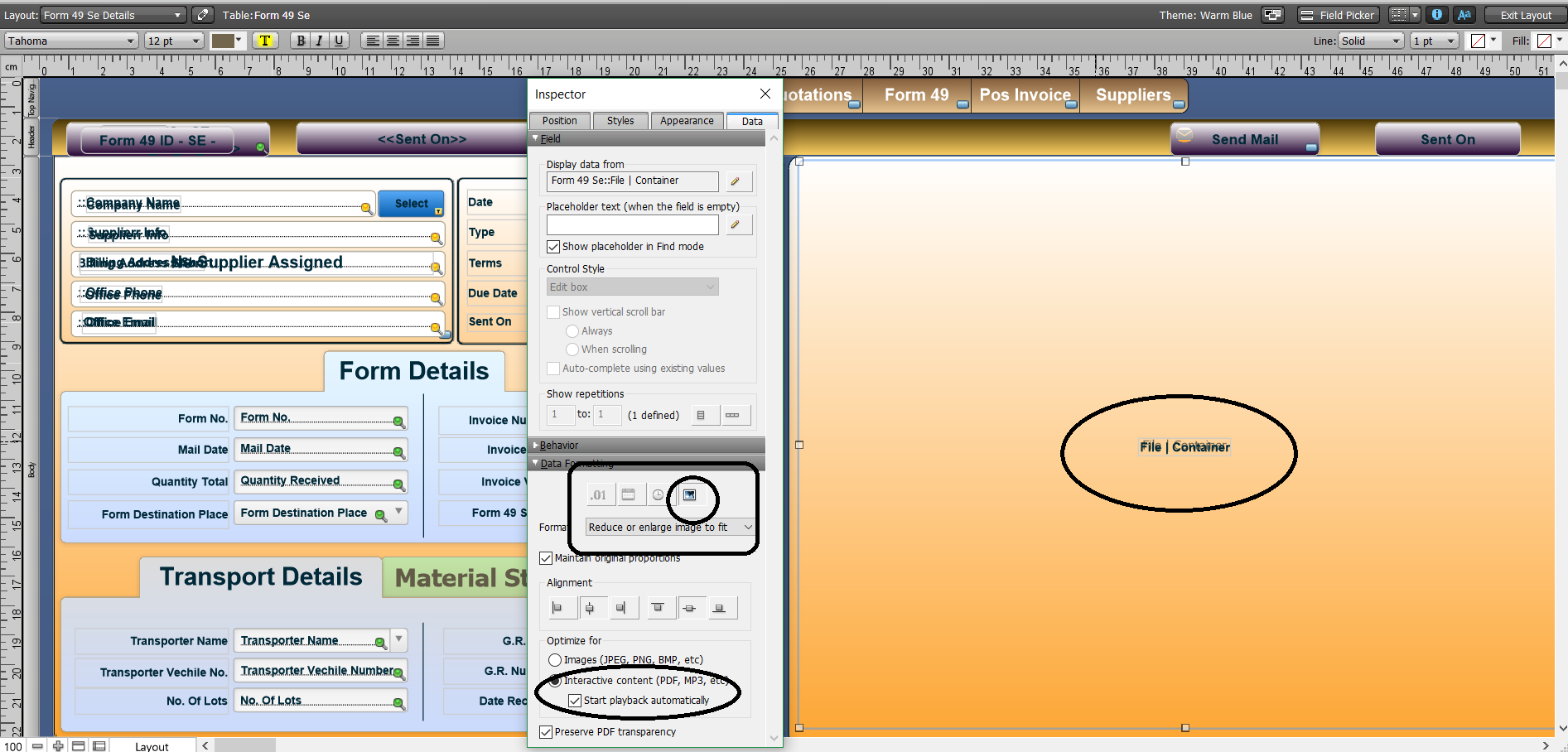Open the Line style Solid dropdown
1568x752 pixels.
pyautogui.click(x=1371, y=41)
